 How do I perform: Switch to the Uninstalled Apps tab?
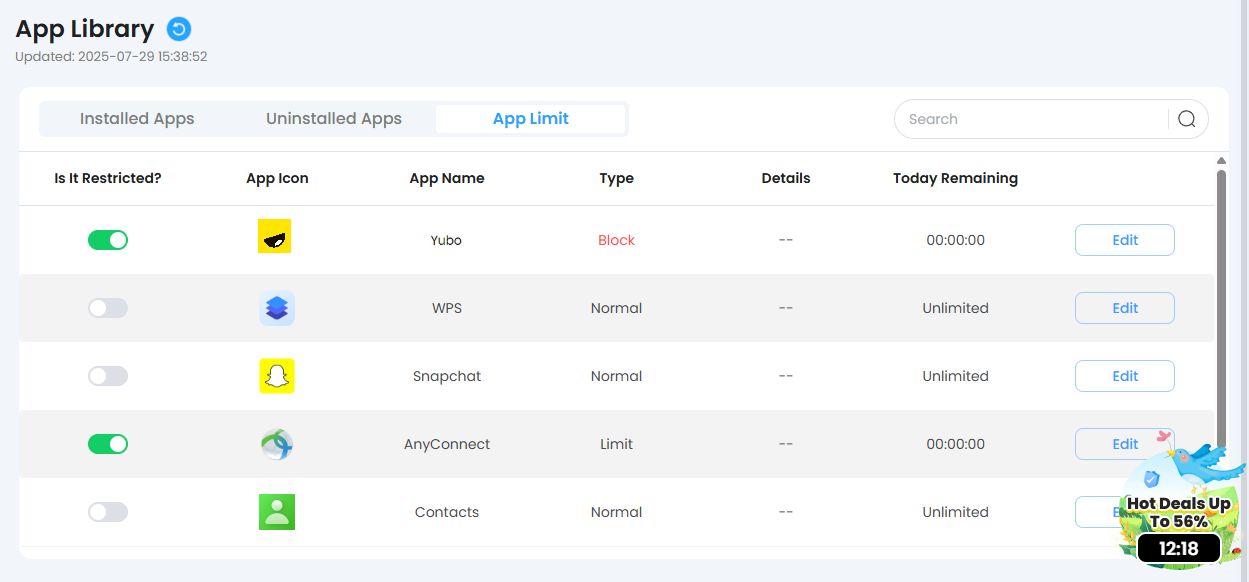click(334, 119)
